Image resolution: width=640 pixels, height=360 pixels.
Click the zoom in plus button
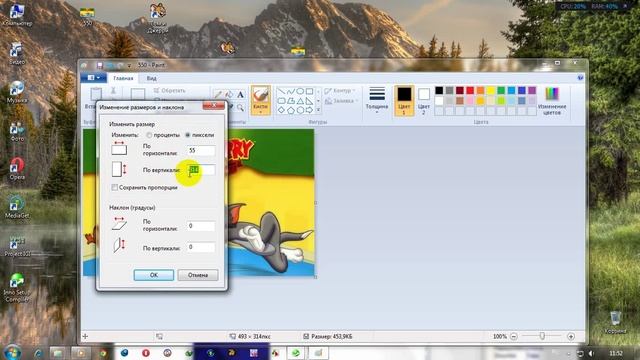click(571, 336)
